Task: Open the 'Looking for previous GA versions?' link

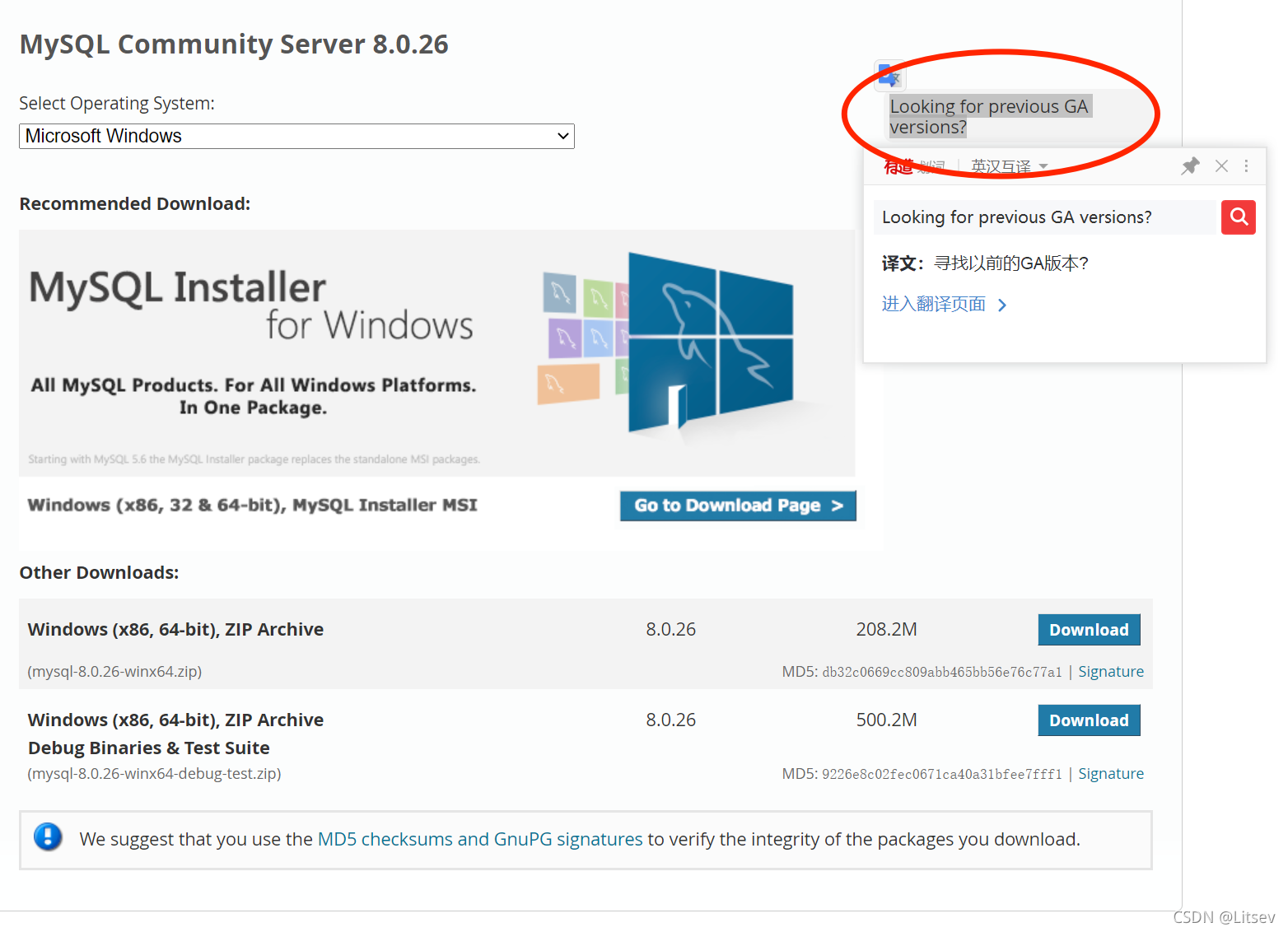Action: 989,117
